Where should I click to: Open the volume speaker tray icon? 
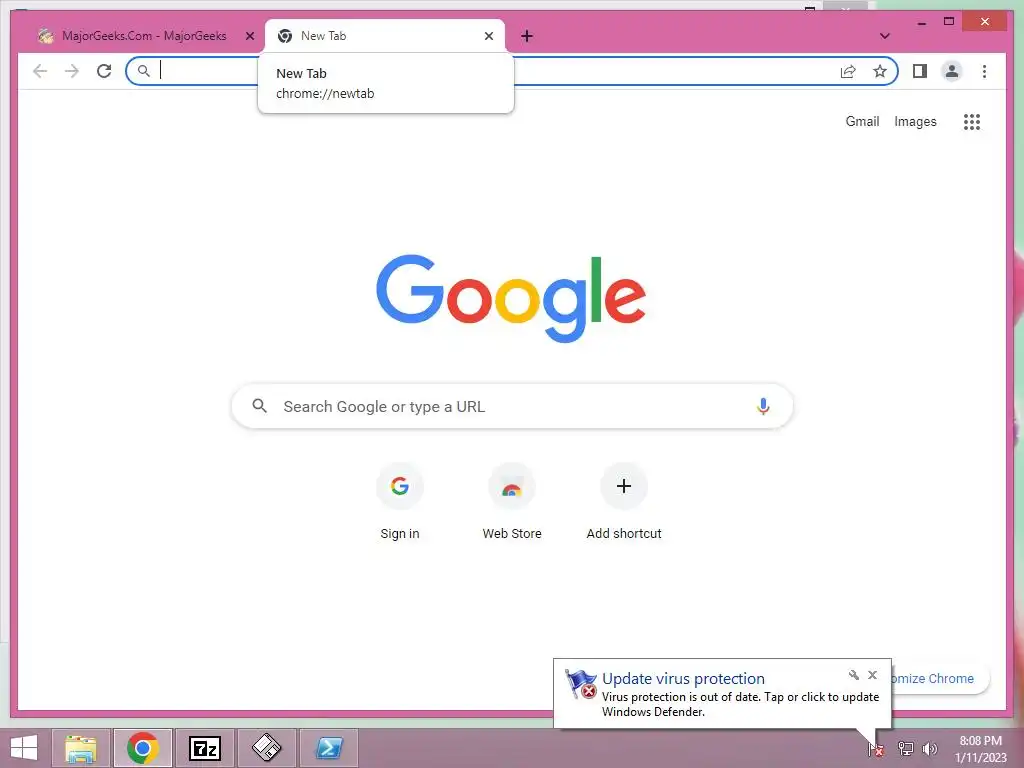929,749
